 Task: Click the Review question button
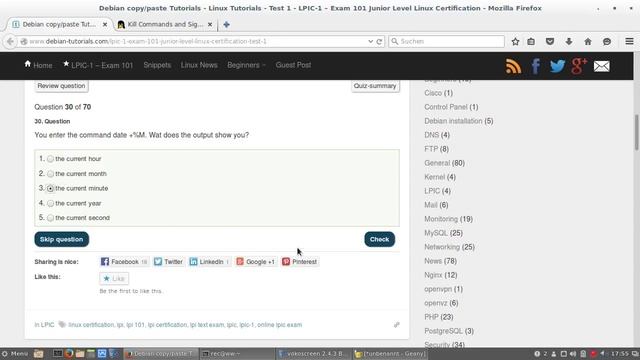tap(61, 86)
